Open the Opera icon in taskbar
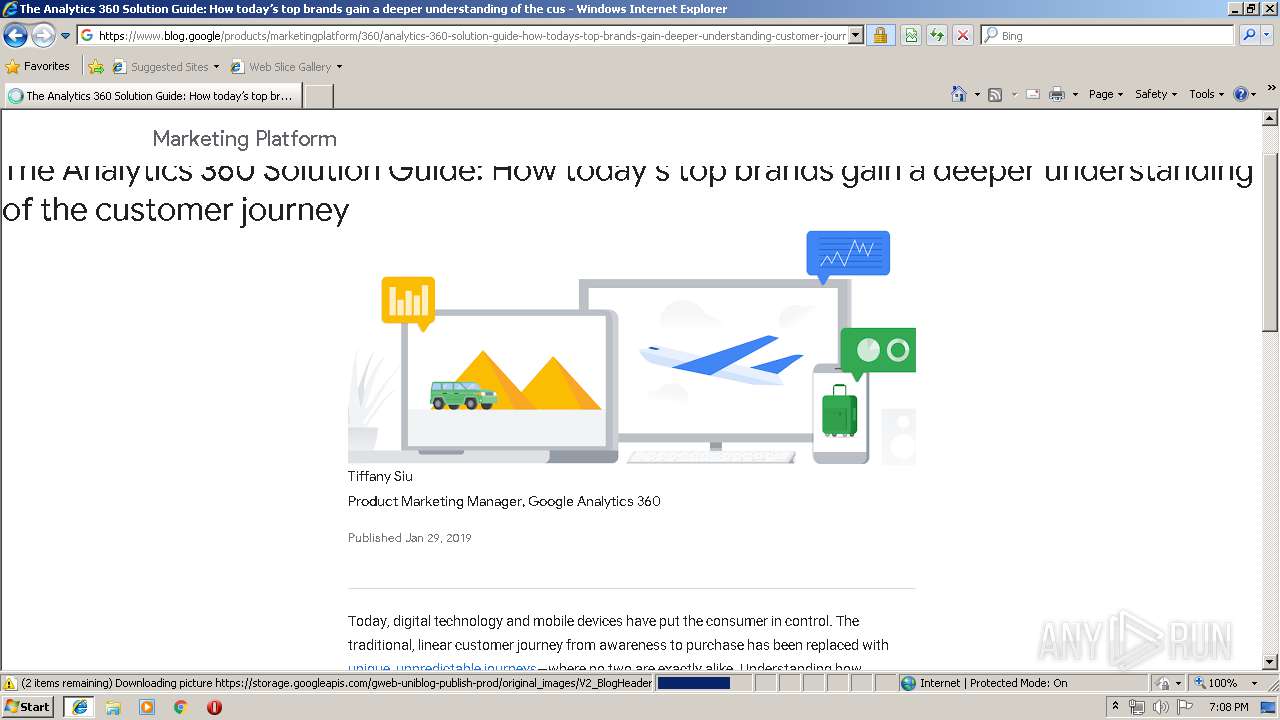 tap(214, 707)
